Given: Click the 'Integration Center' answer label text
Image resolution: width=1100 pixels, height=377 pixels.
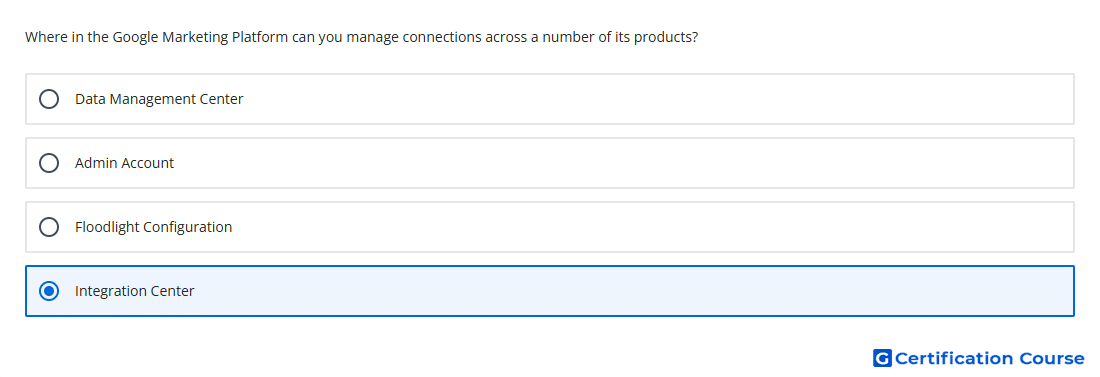Looking at the screenshot, I should [135, 291].
